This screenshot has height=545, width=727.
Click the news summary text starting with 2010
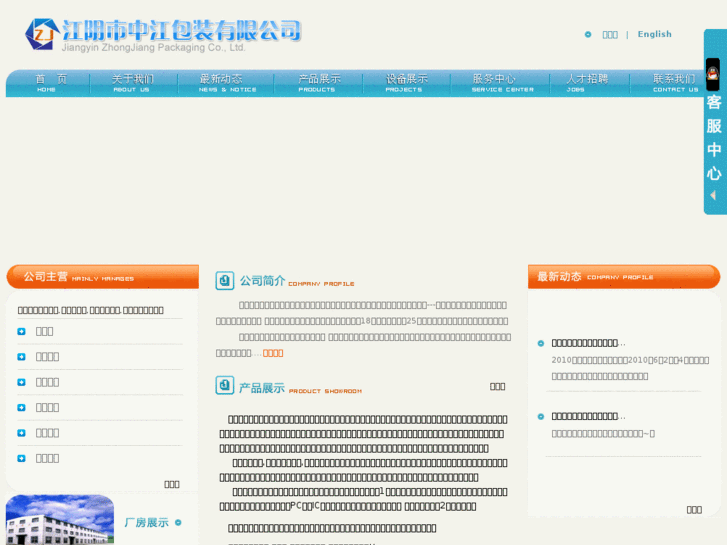630,368
